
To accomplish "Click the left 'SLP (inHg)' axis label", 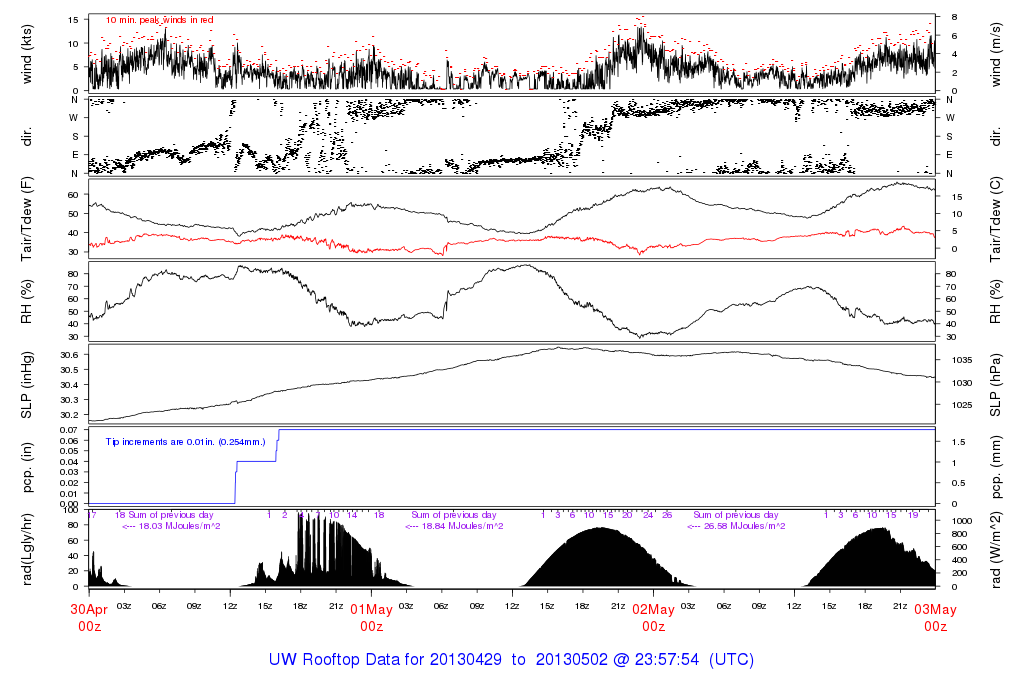I will (27, 385).
